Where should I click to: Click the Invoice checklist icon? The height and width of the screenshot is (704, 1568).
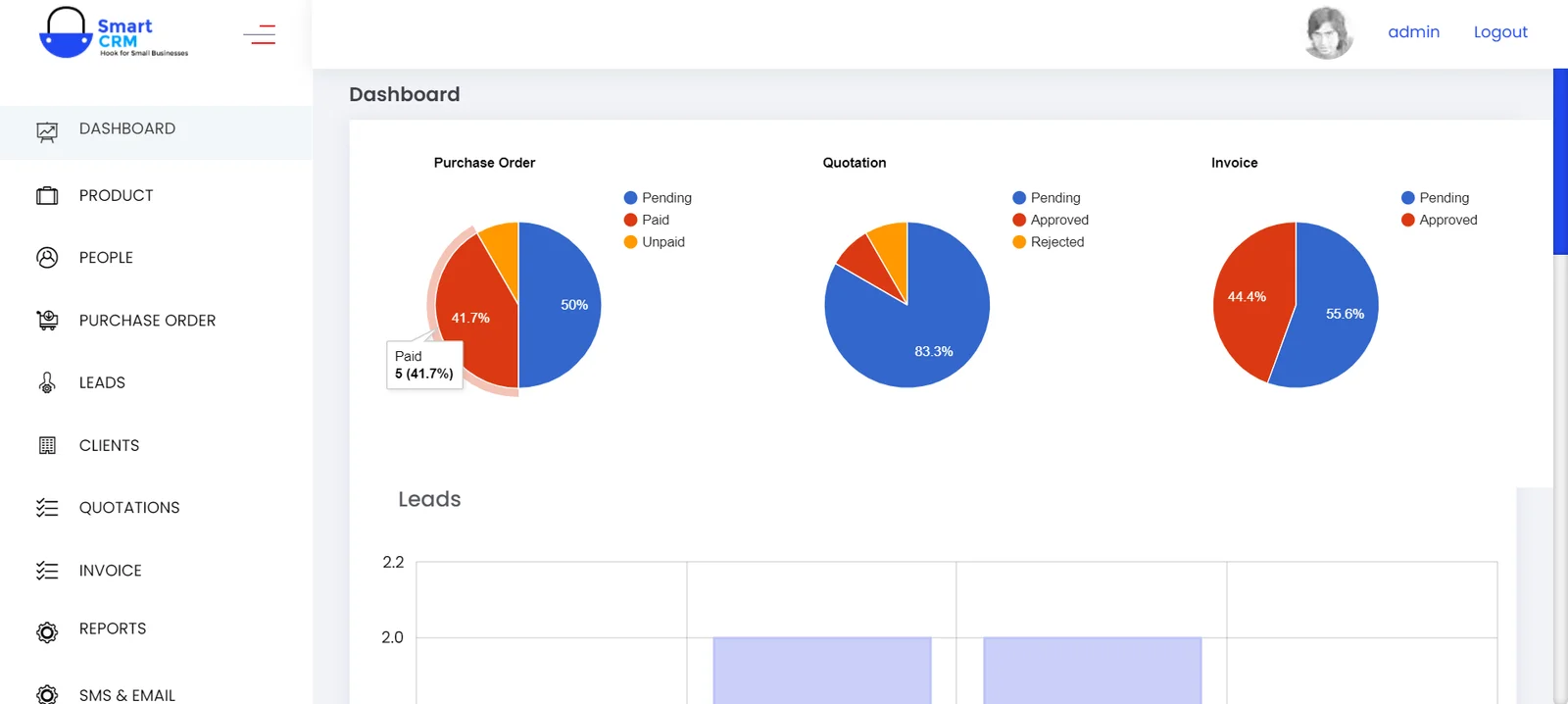[47, 571]
